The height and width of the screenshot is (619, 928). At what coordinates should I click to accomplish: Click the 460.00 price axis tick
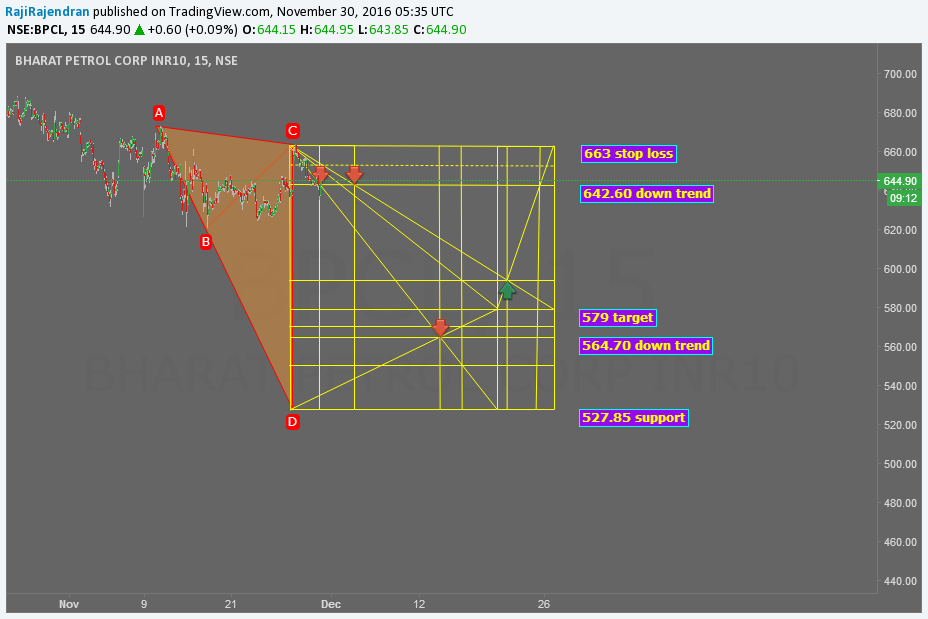pos(900,543)
